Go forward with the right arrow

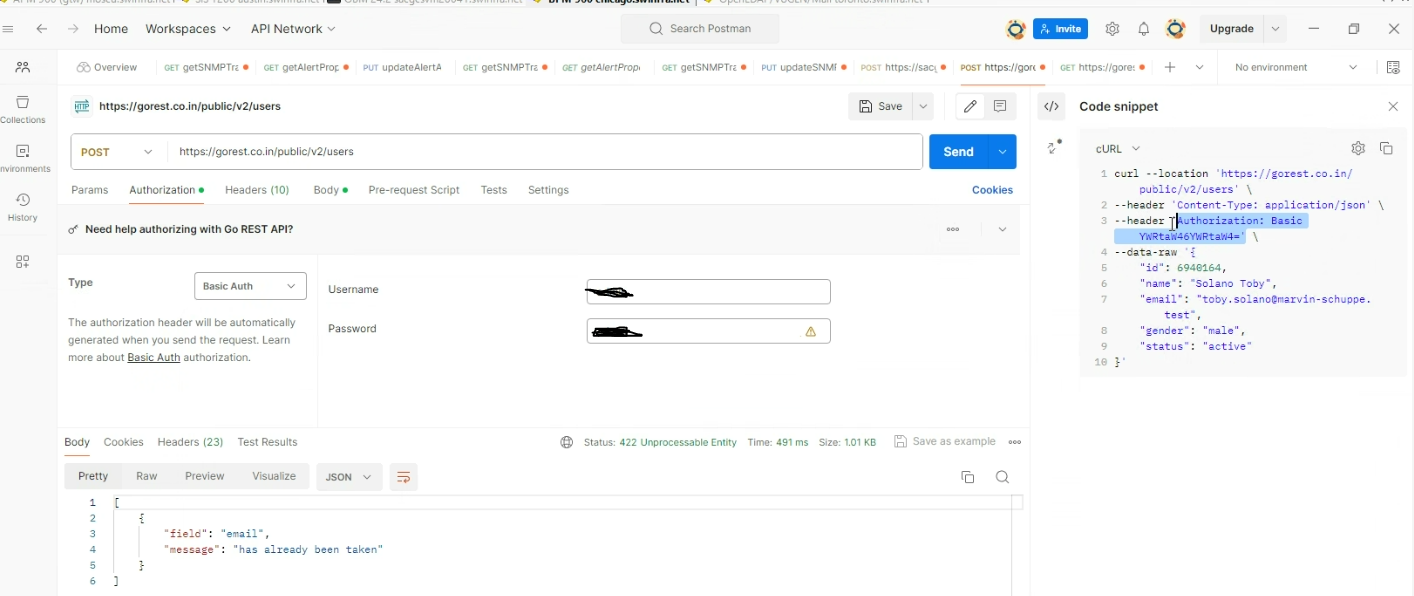[x=73, y=29]
